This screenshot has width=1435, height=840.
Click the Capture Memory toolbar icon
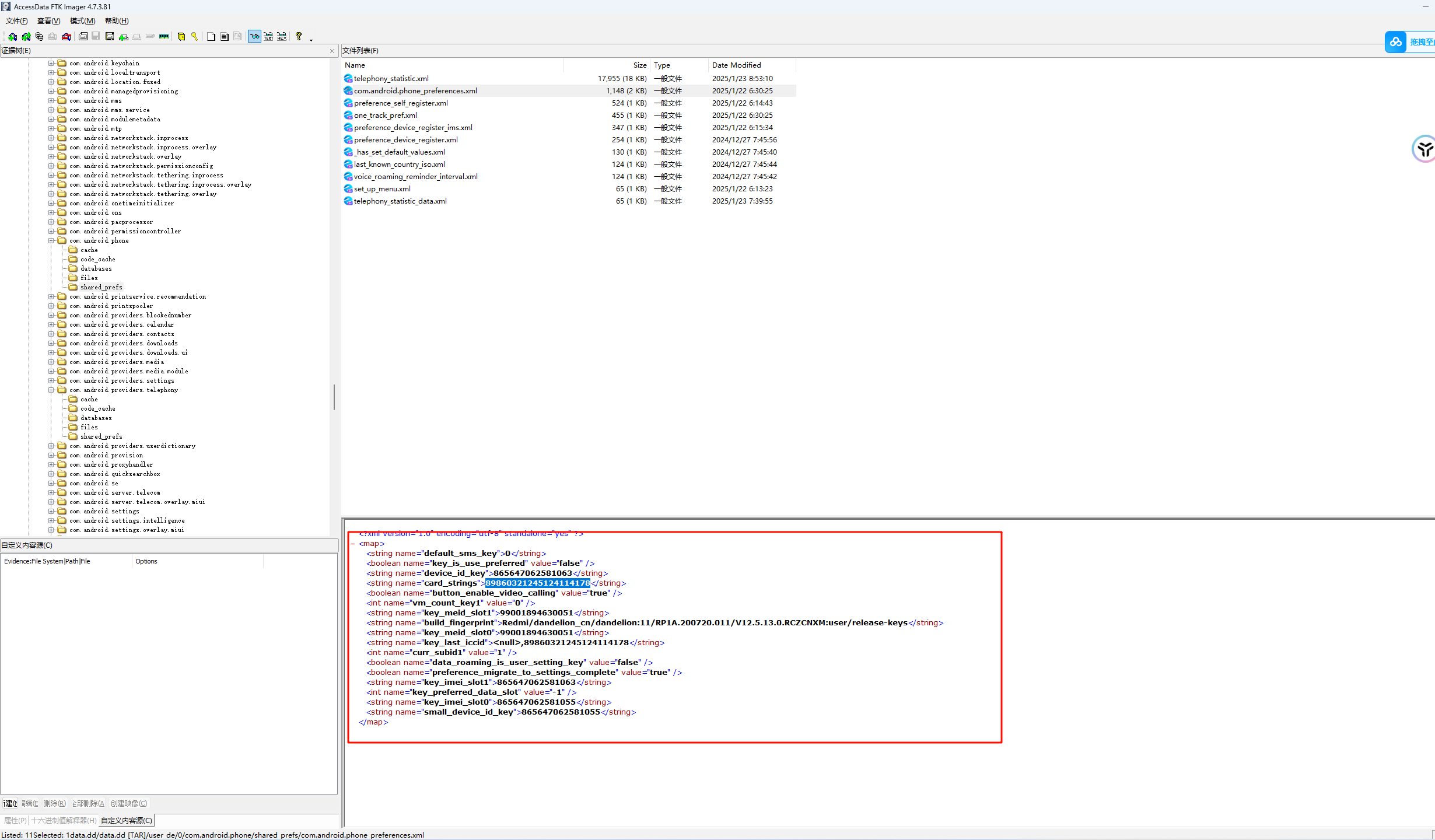click(164, 36)
